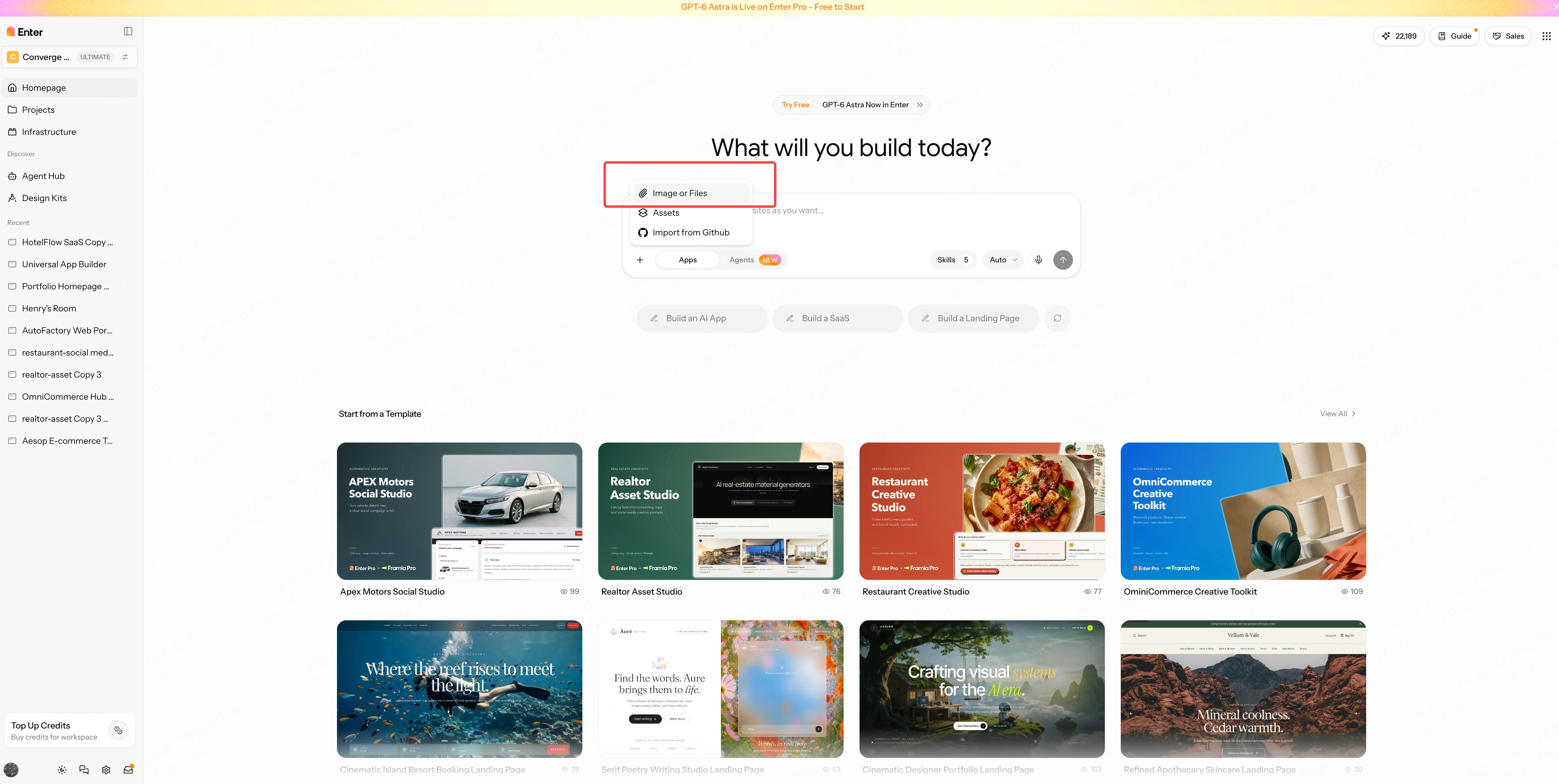Open Apex Motors Social Studio template thumbnail
Viewport: 1559px width, 784px height.
point(459,511)
